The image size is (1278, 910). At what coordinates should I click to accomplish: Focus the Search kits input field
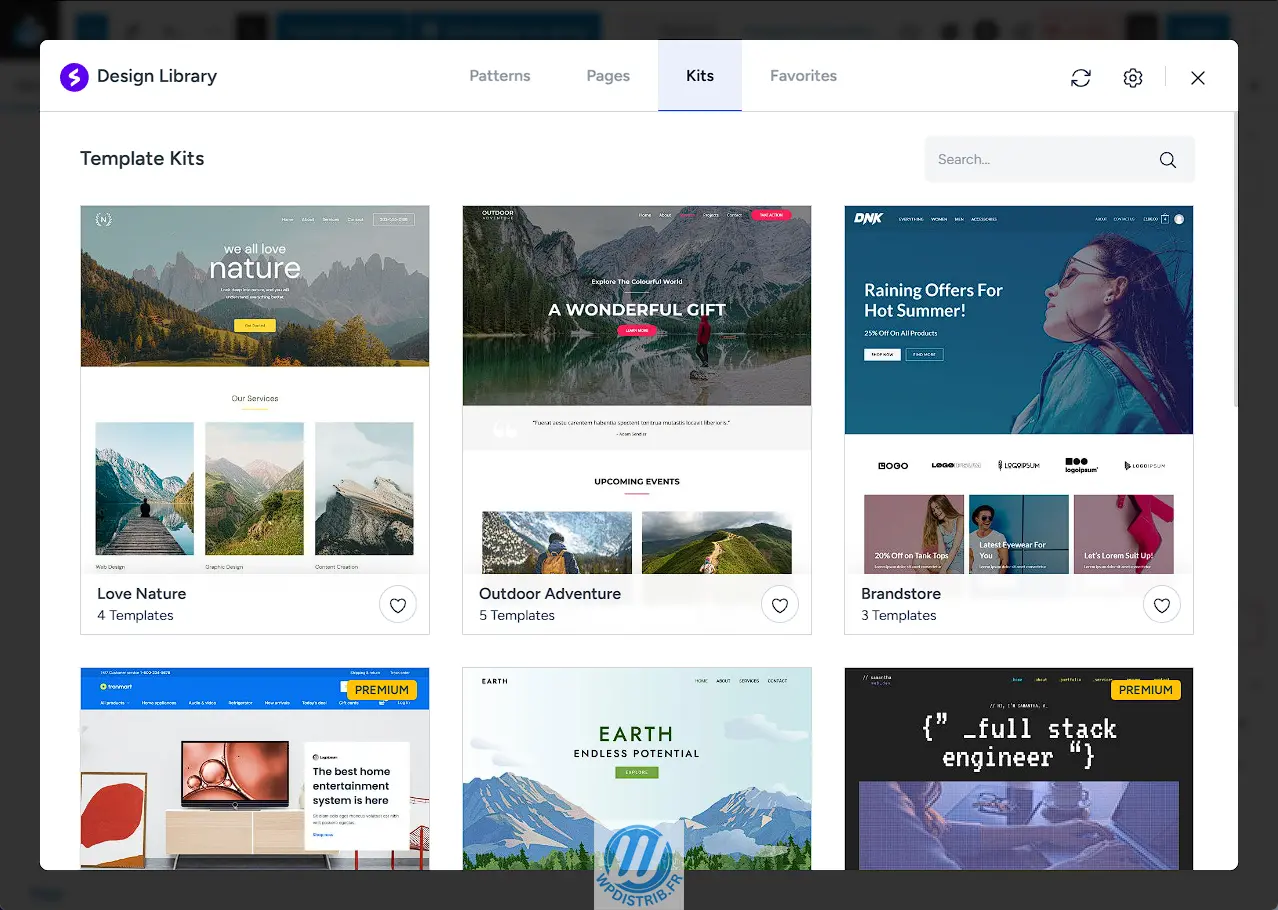coord(1060,159)
